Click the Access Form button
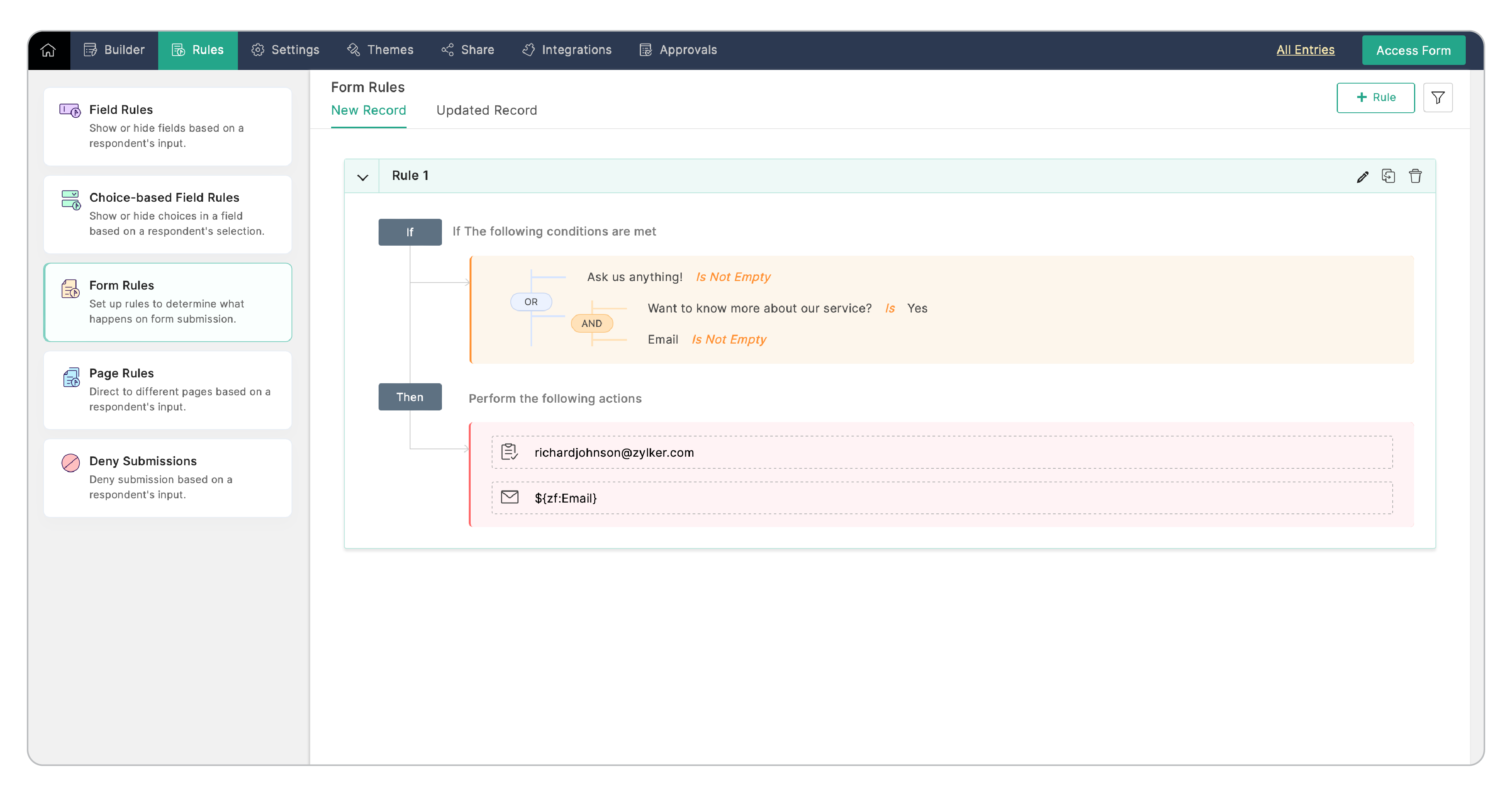The image size is (1512, 796). click(x=1413, y=51)
